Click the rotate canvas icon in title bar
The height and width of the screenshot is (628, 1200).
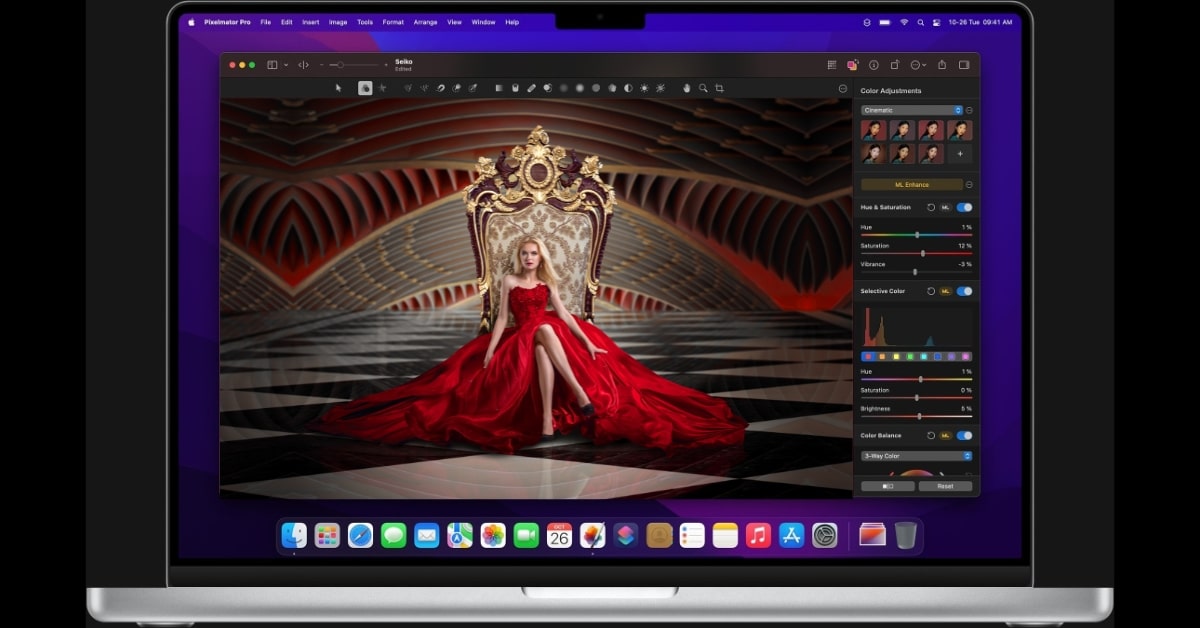click(x=895, y=65)
